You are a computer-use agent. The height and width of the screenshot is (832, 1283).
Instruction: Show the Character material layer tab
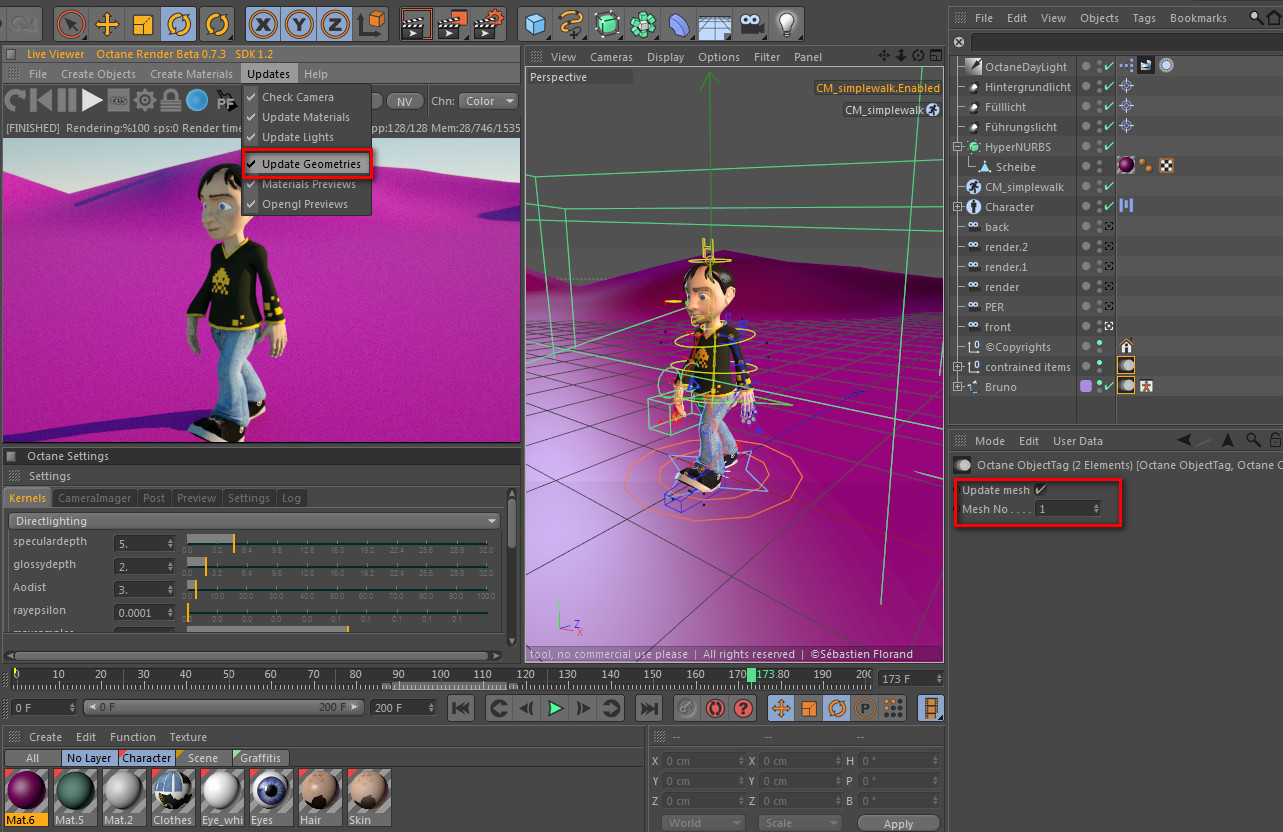tap(146, 758)
